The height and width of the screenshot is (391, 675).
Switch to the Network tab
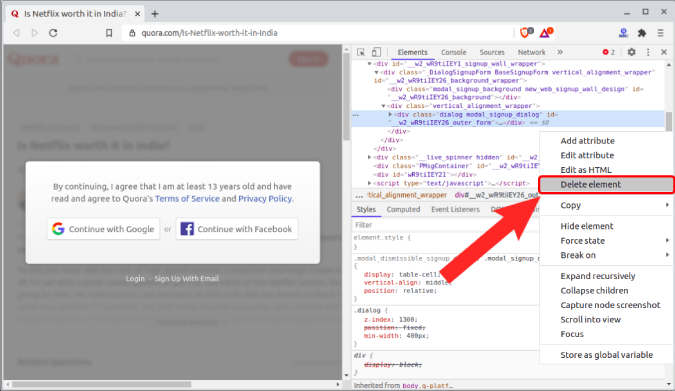(x=531, y=52)
